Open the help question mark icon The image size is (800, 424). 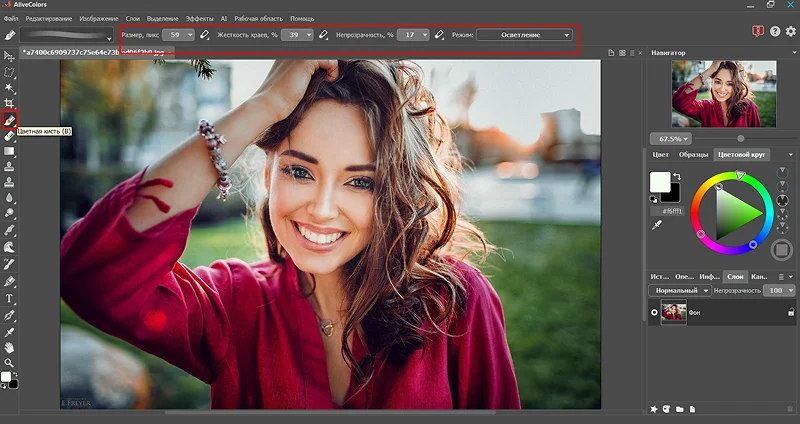click(x=774, y=32)
